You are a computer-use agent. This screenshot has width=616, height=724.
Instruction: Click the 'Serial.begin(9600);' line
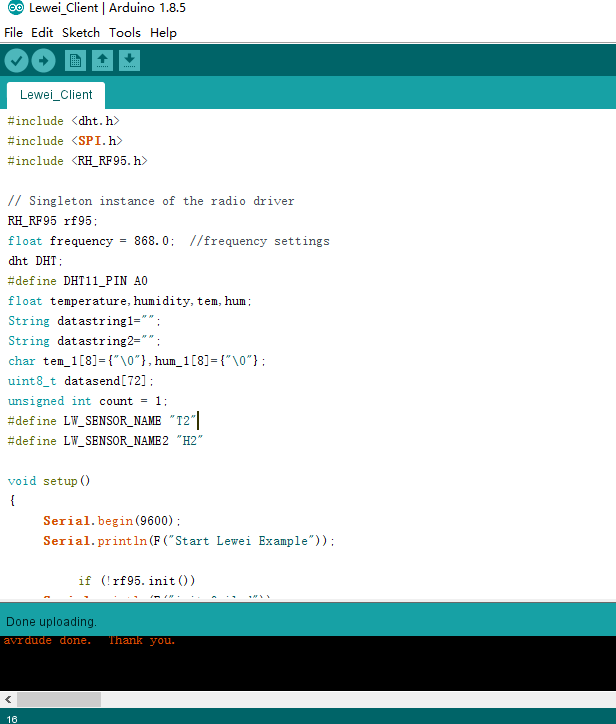112,521
